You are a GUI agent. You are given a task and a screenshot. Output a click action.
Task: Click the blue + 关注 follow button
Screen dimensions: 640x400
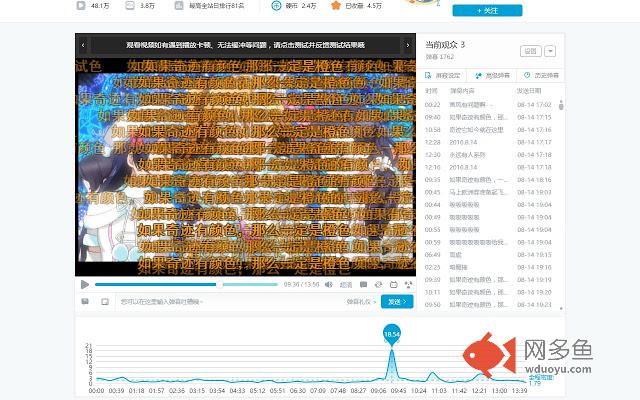pyautogui.click(x=487, y=11)
